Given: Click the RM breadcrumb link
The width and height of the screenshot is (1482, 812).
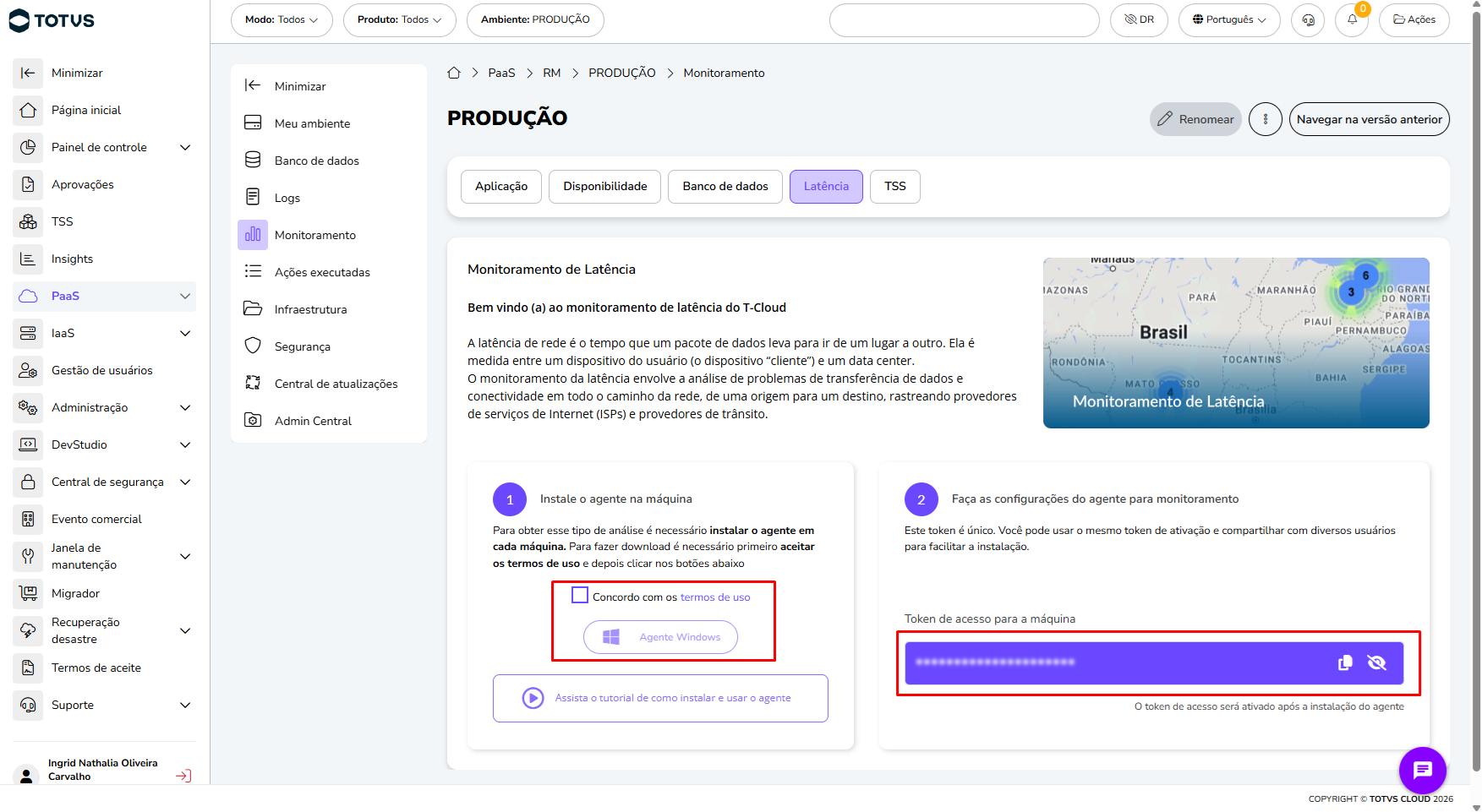Looking at the screenshot, I should coord(552,74).
